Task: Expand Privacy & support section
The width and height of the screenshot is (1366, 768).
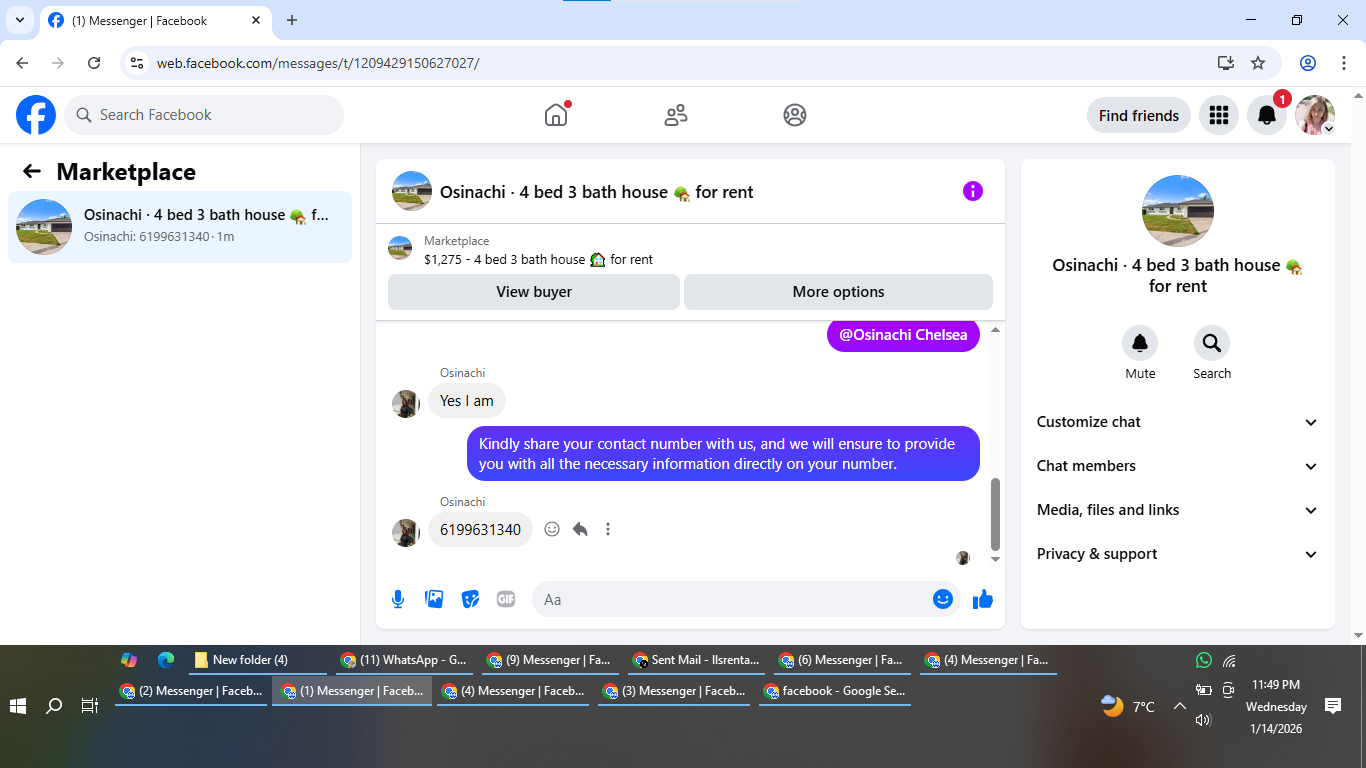Action: point(1178,554)
